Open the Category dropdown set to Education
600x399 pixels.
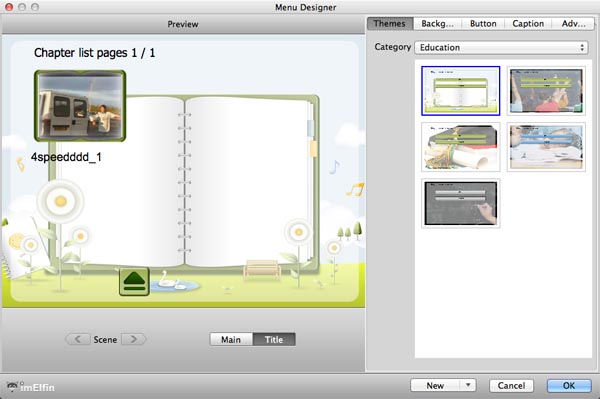[x=501, y=47]
